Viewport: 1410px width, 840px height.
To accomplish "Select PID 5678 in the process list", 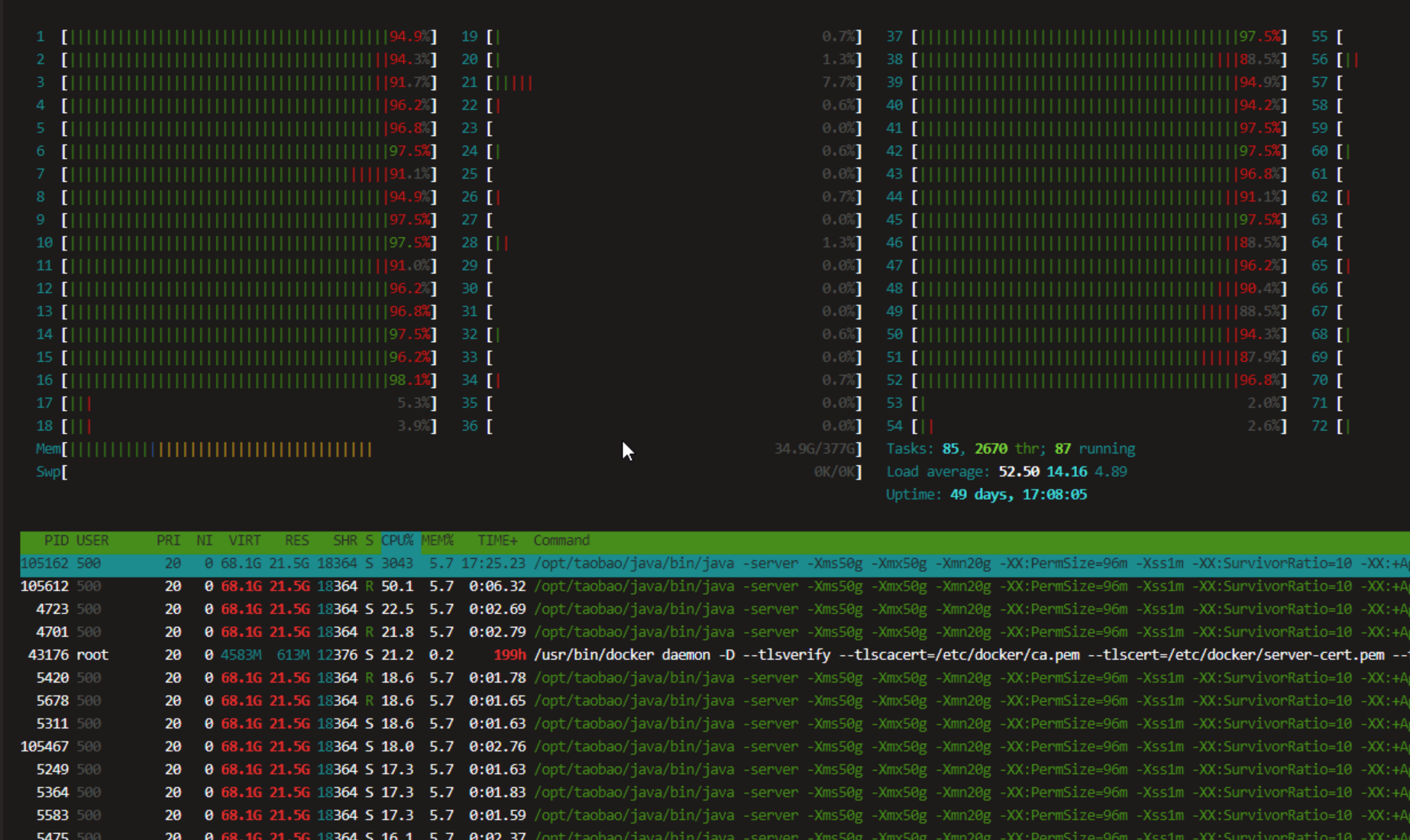I will click(x=714, y=701).
